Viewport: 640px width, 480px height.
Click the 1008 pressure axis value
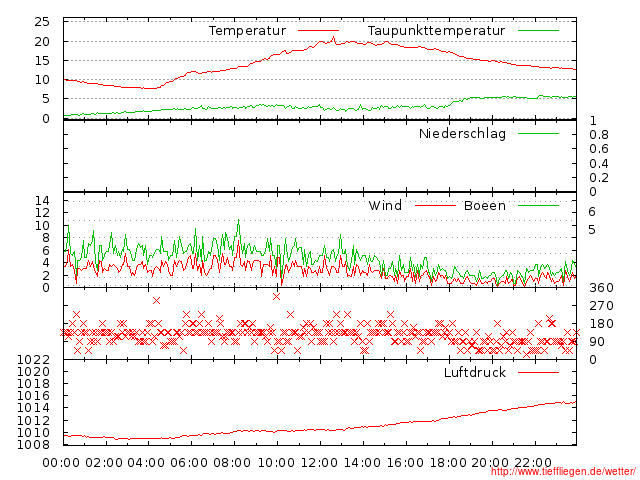[33, 444]
